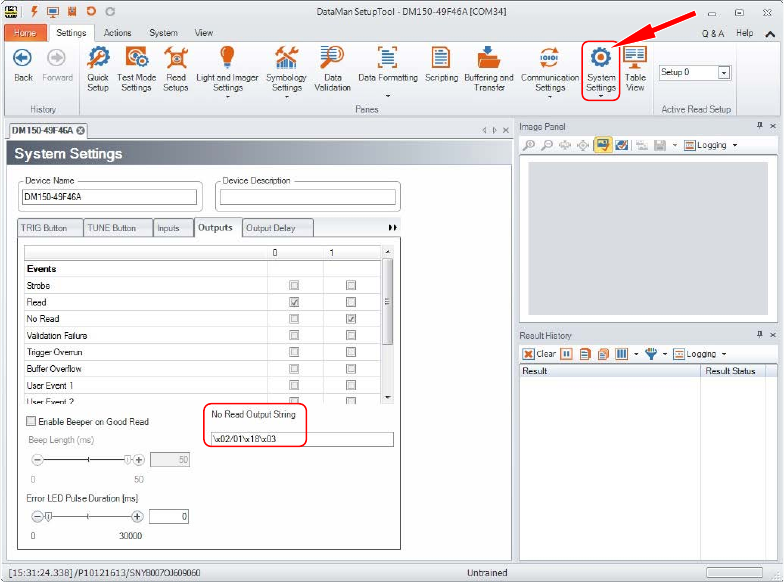Toggle Strobe event checkbox for output 0
The width and height of the screenshot is (784, 582).
click(x=294, y=286)
